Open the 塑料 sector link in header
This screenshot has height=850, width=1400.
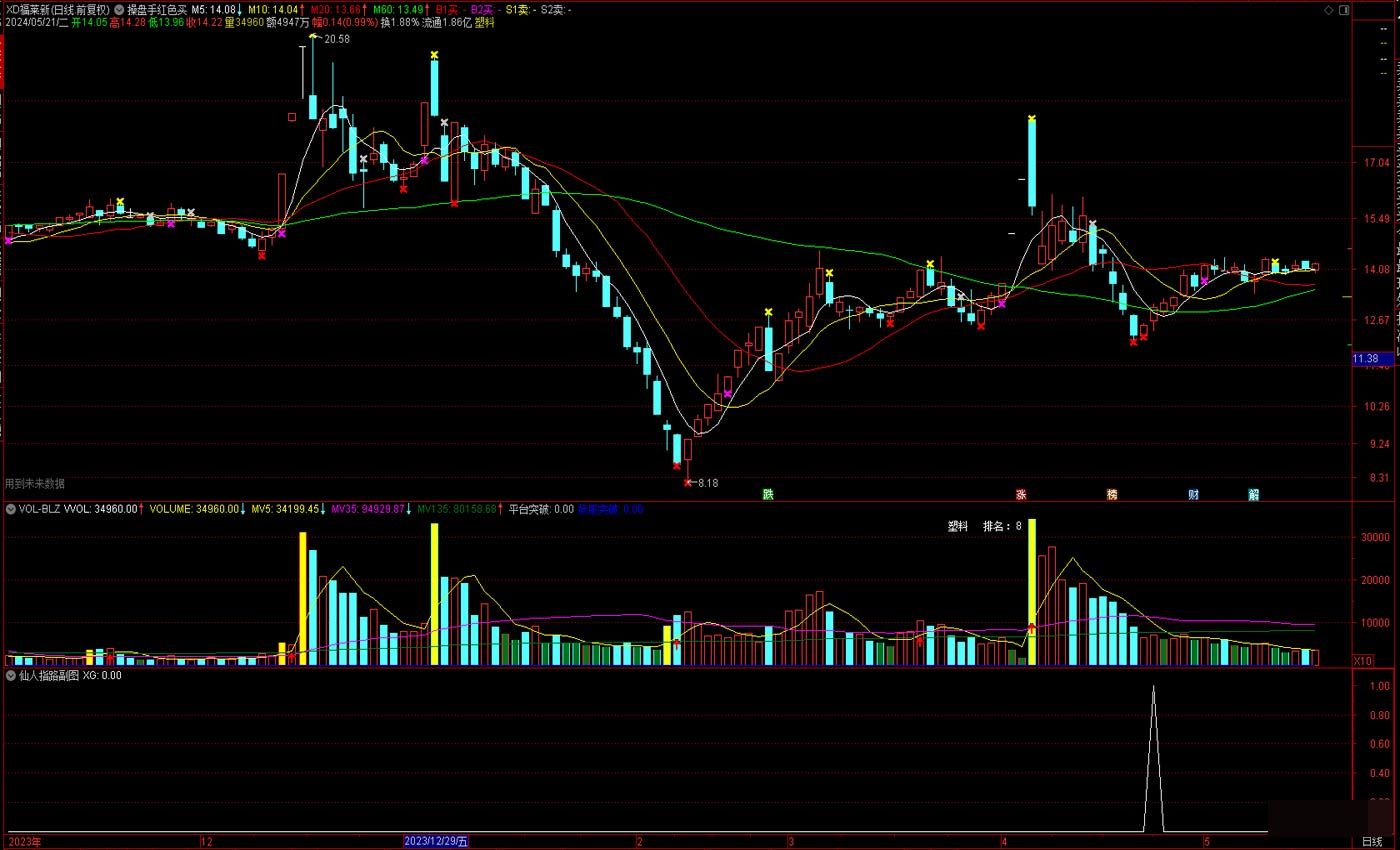coord(485,22)
